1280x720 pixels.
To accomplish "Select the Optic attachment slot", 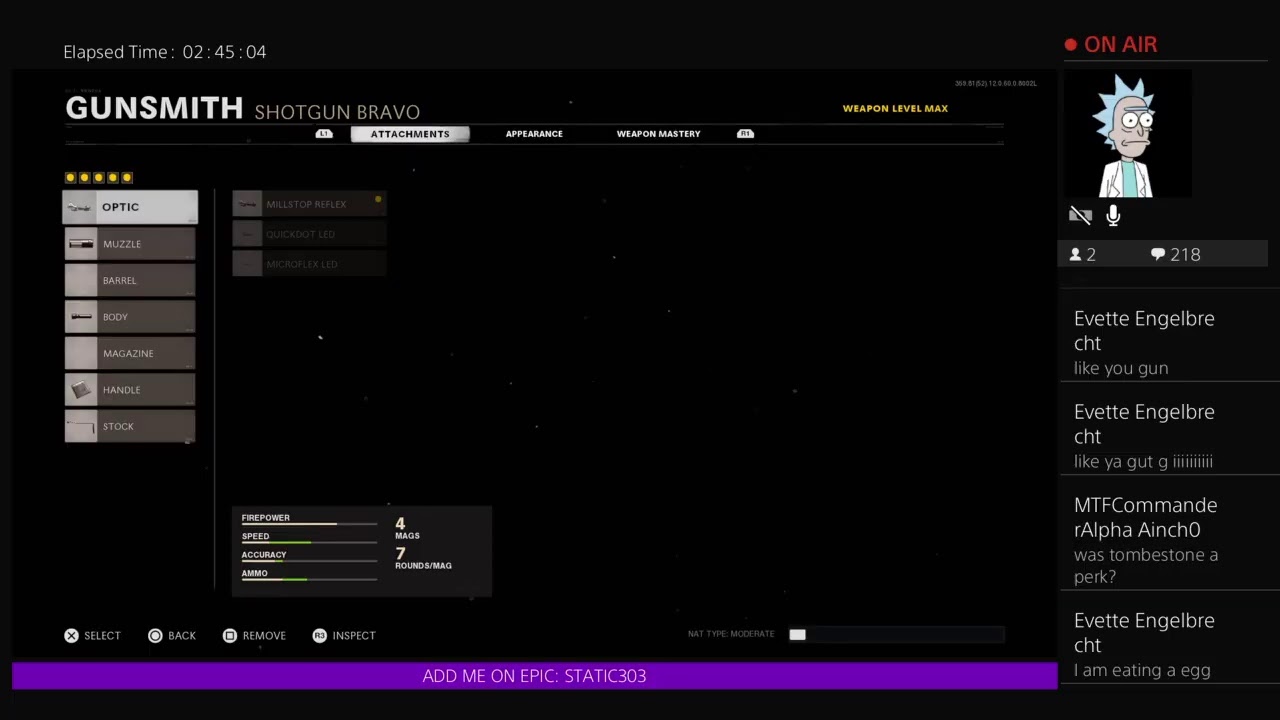I will [130, 207].
